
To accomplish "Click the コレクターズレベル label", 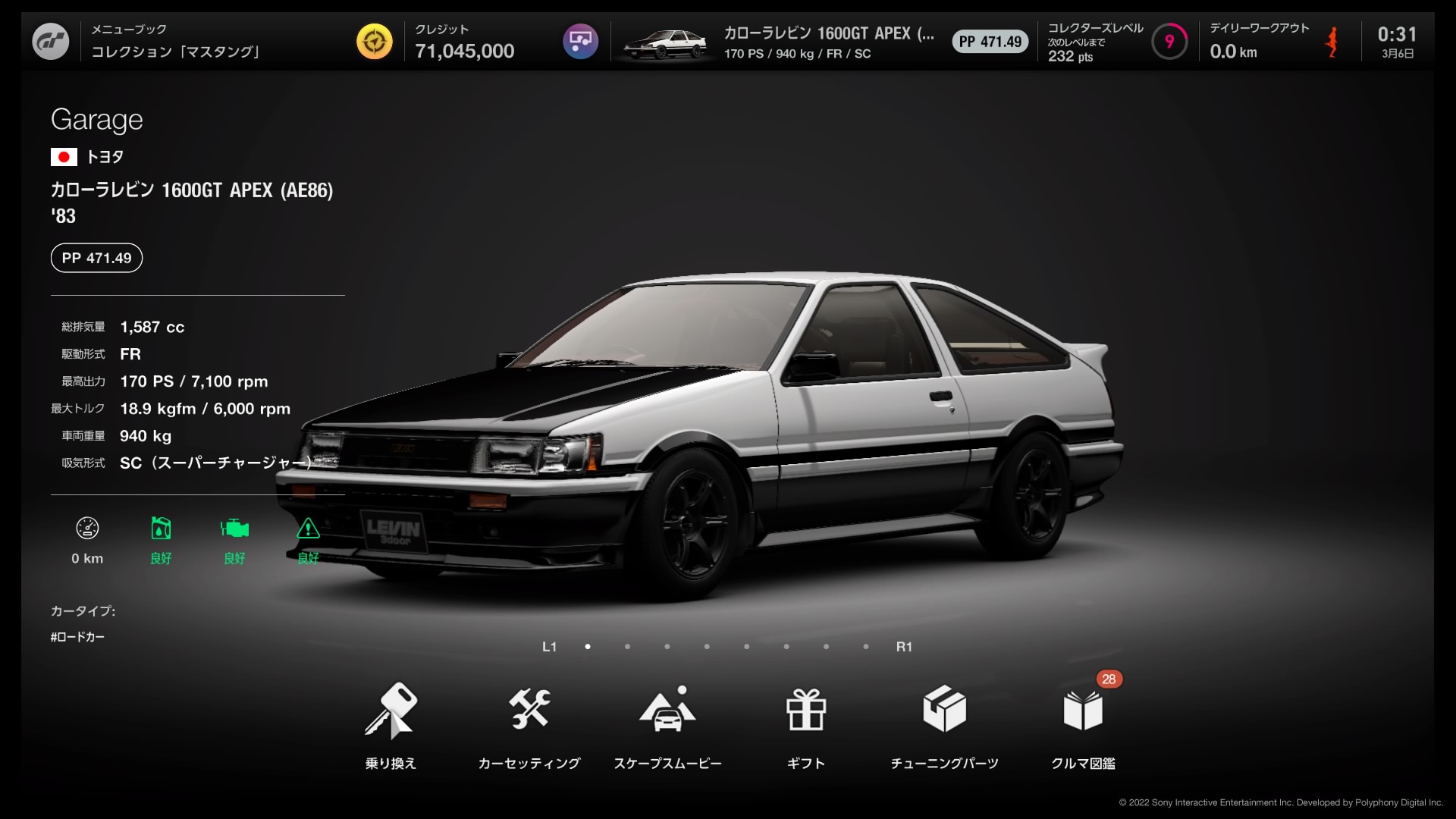I will (x=1095, y=28).
